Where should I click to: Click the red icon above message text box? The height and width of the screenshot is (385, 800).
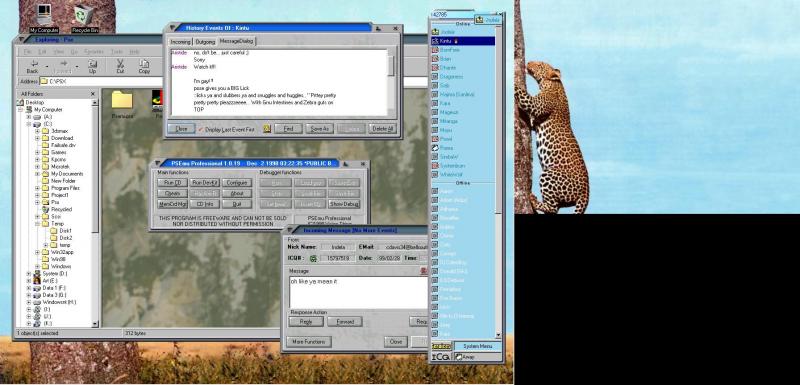423,271
